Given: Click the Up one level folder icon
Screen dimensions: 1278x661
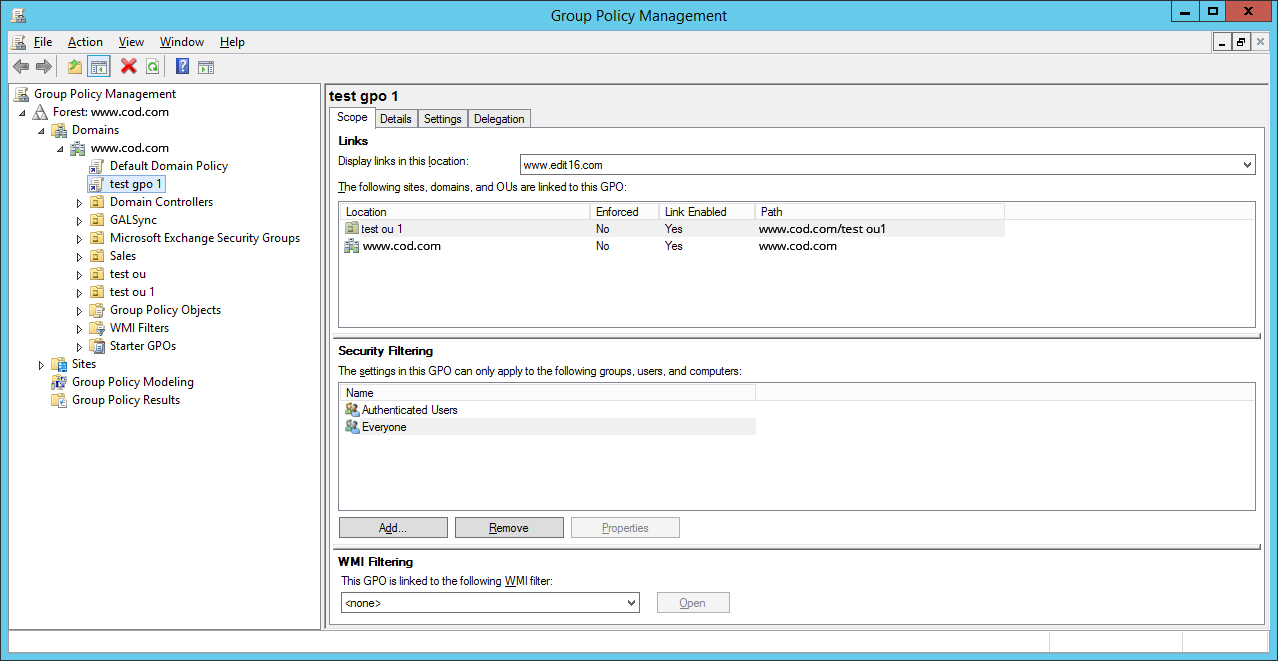Looking at the screenshot, I should pyautogui.click(x=75, y=67).
